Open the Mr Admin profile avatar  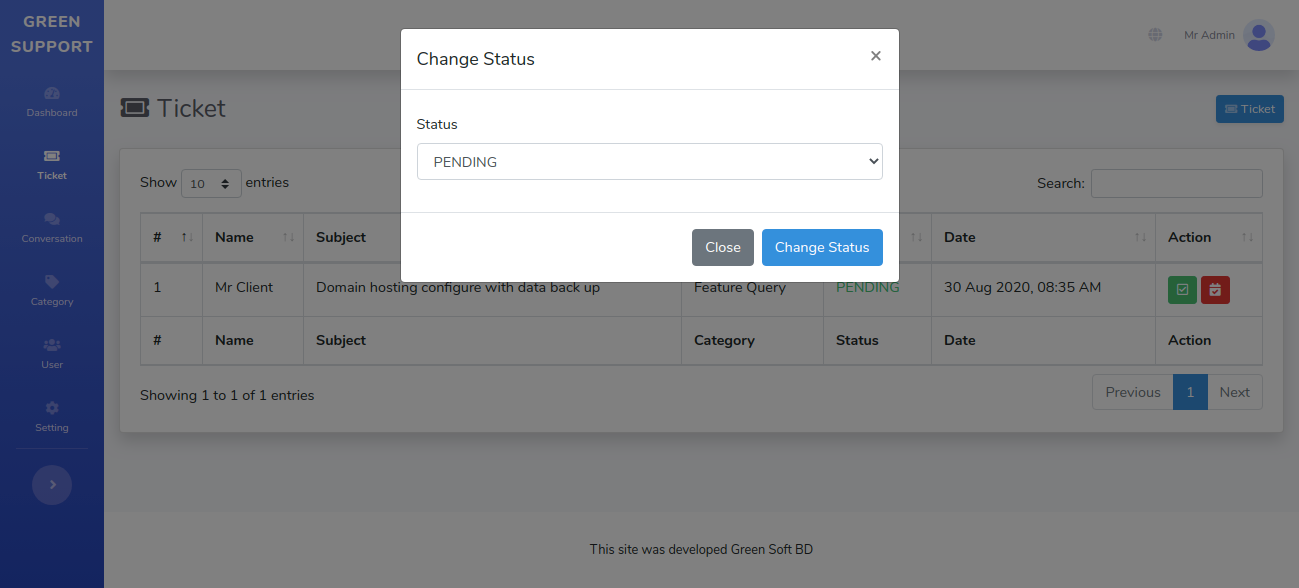click(1259, 35)
